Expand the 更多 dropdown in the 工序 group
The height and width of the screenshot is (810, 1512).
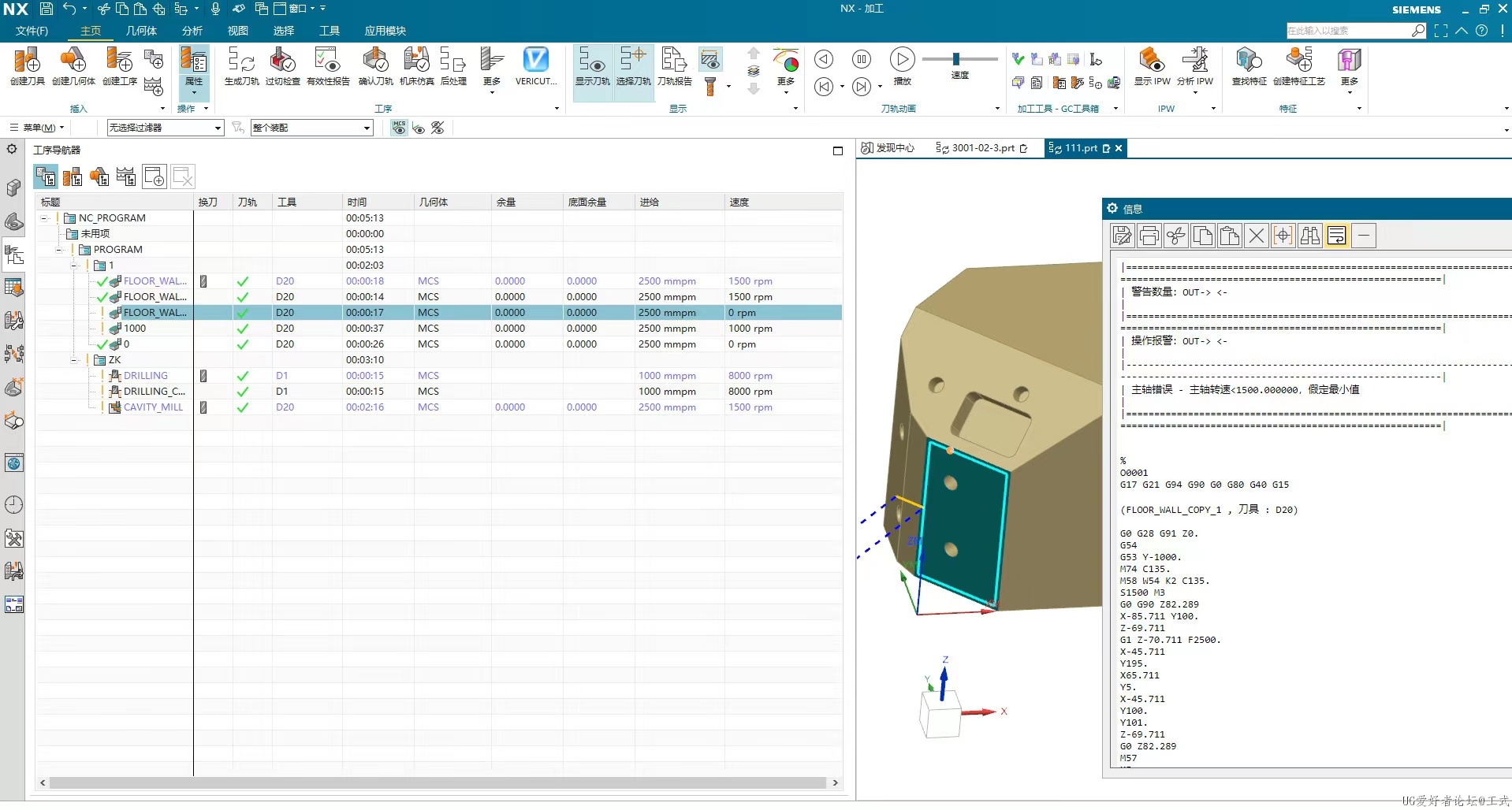click(x=492, y=71)
